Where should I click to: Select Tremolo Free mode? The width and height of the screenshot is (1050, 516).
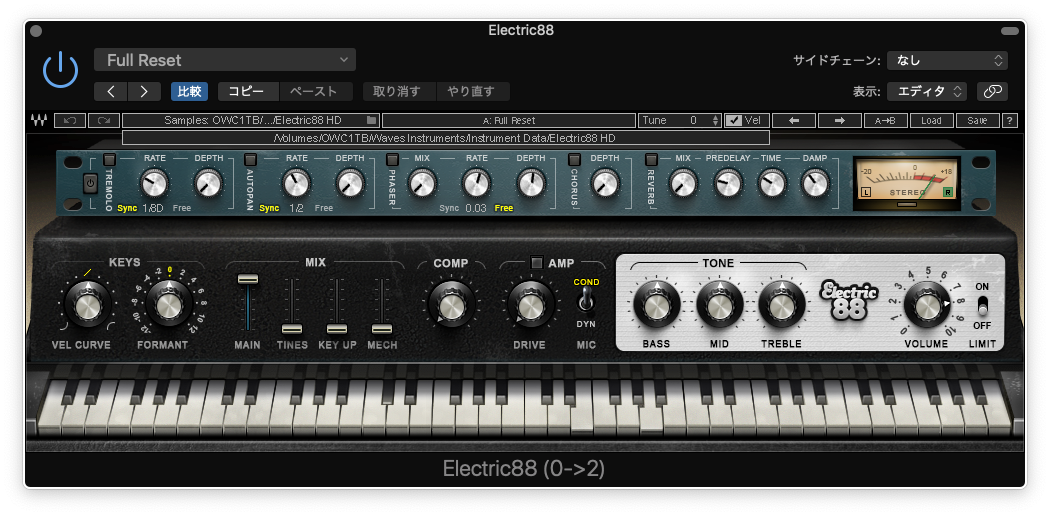pyautogui.click(x=181, y=208)
